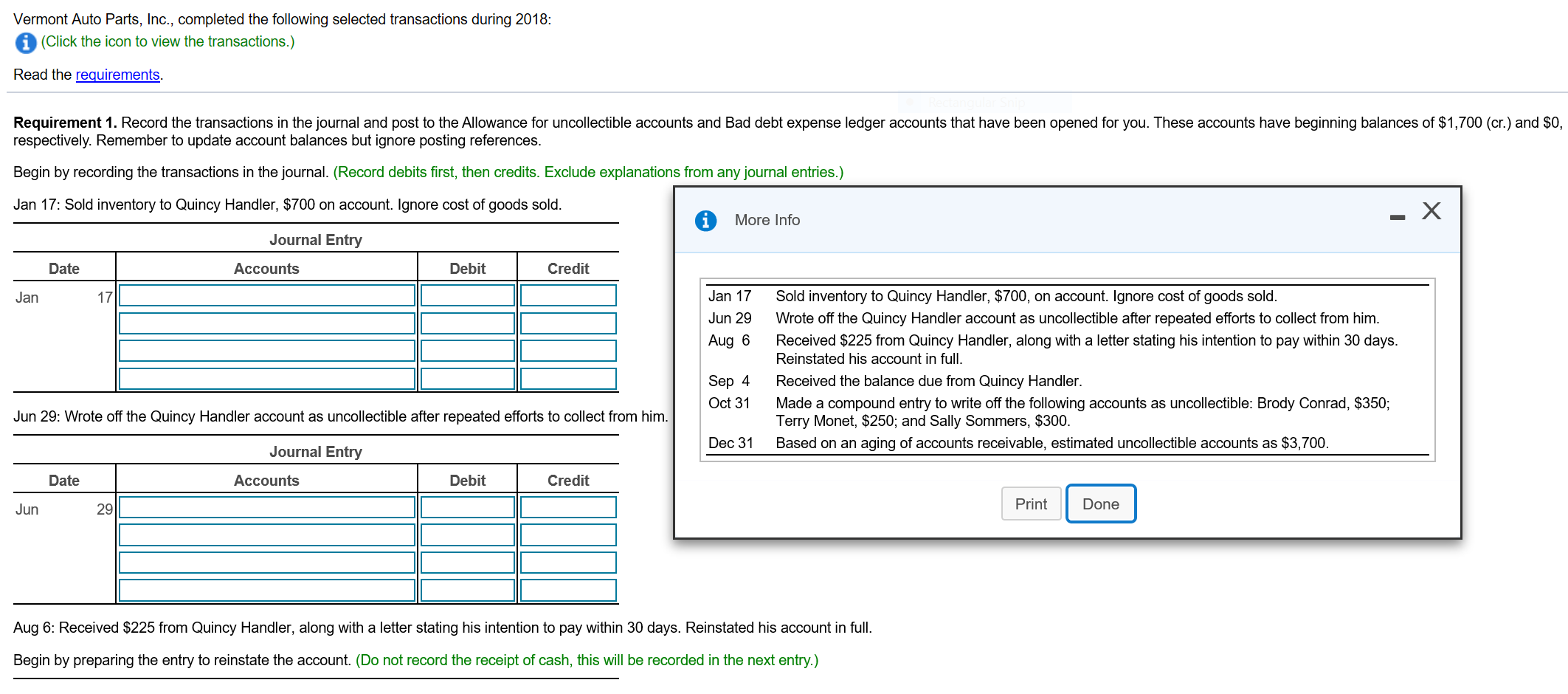Click third Accounts field in Jan 17 entry
The height and width of the screenshot is (694, 1568).
[267, 351]
